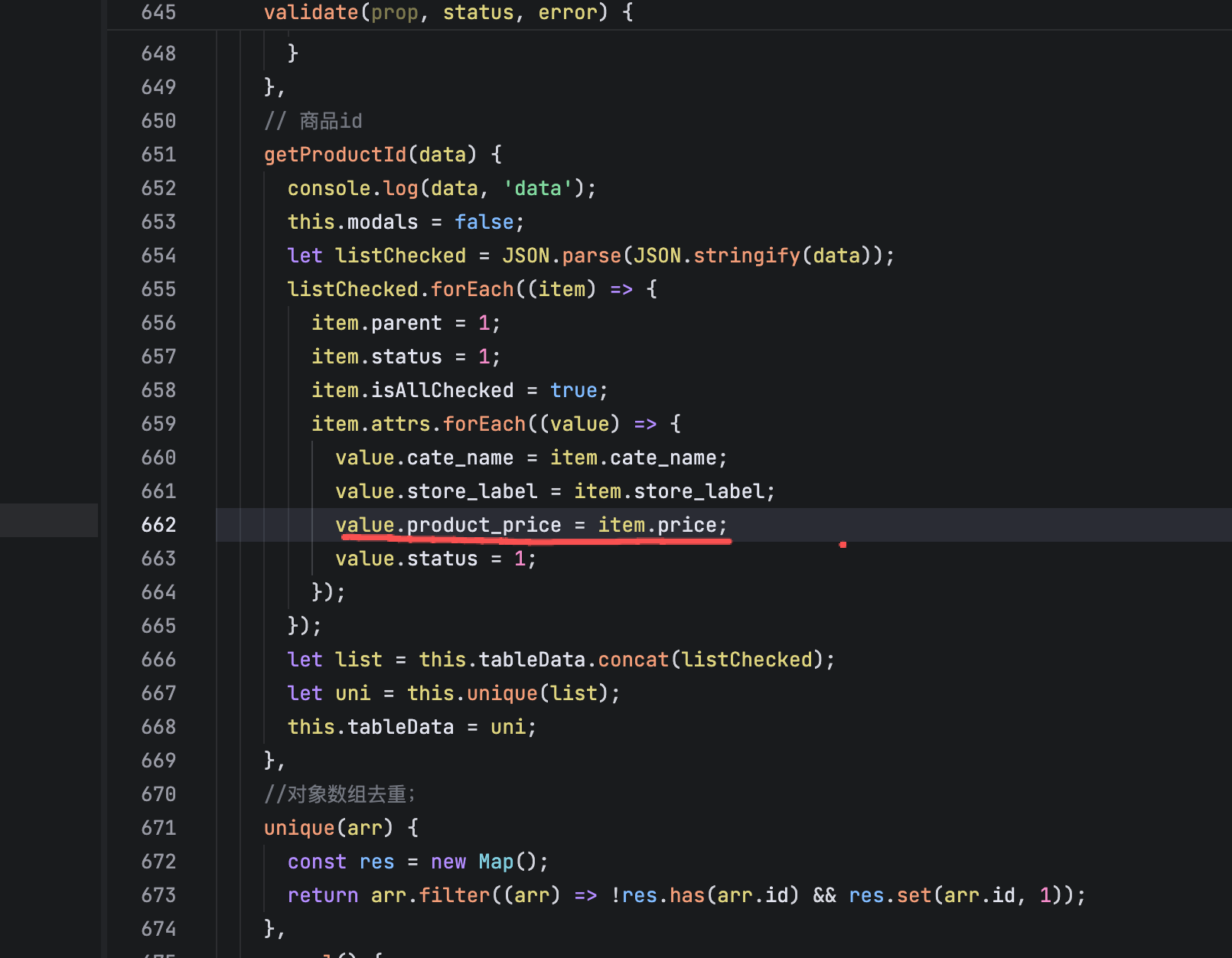Viewport: 1232px width, 958px height.
Task: Click the true value of isAllChecked
Action: [x=573, y=390]
